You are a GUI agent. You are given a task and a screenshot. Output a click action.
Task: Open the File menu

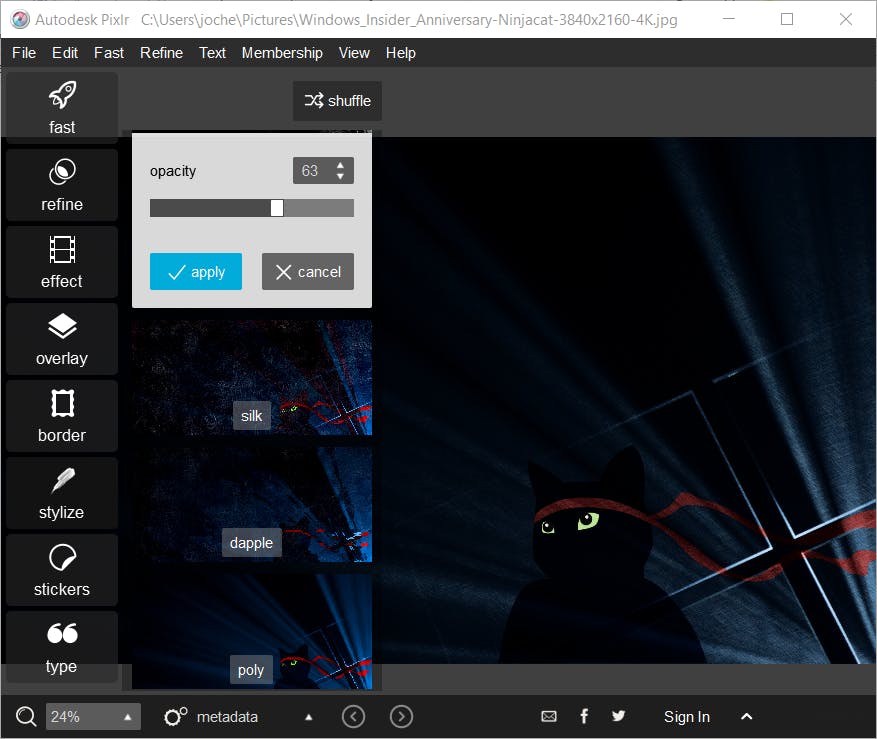(x=24, y=53)
